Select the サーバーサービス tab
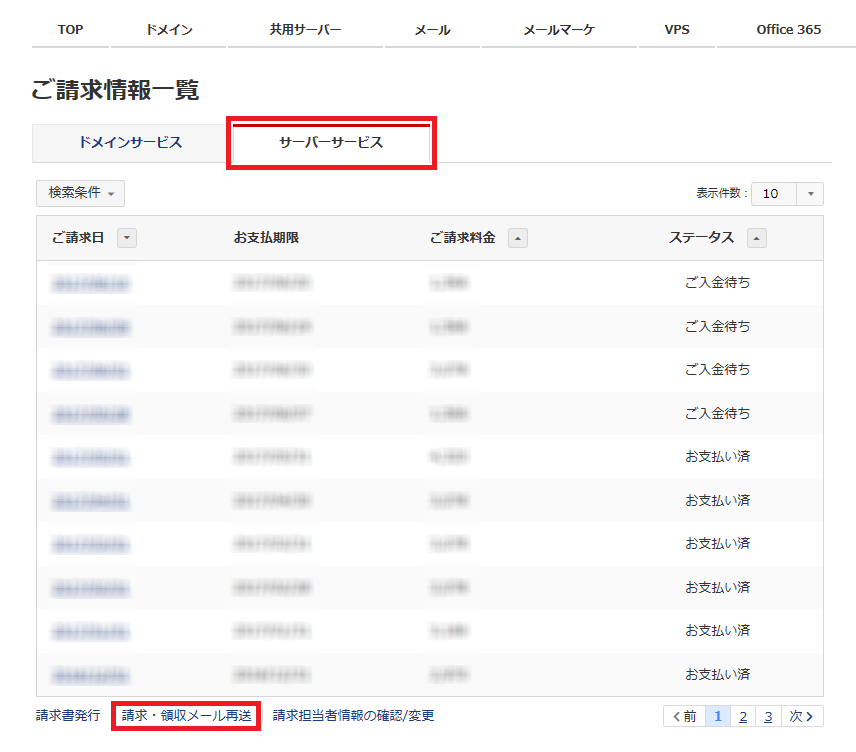 point(330,143)
